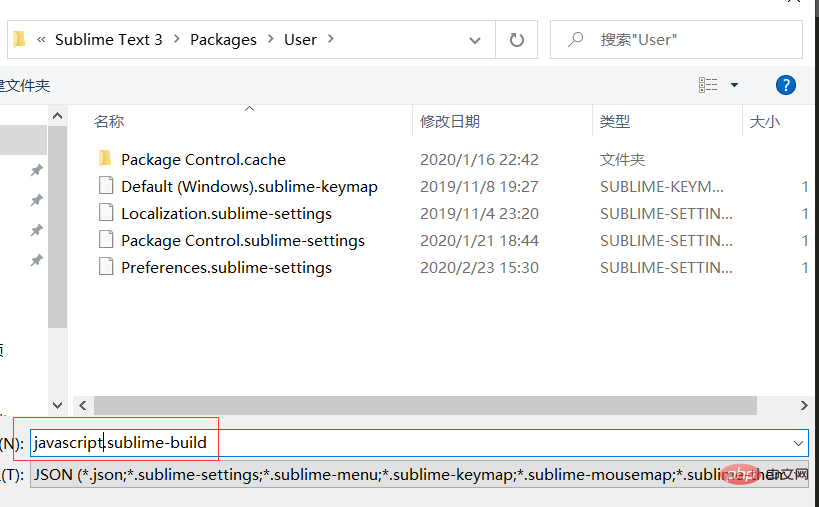Select the Package Control.cache folder name
This screenshot has height=507, width=819.
(203, 159)
